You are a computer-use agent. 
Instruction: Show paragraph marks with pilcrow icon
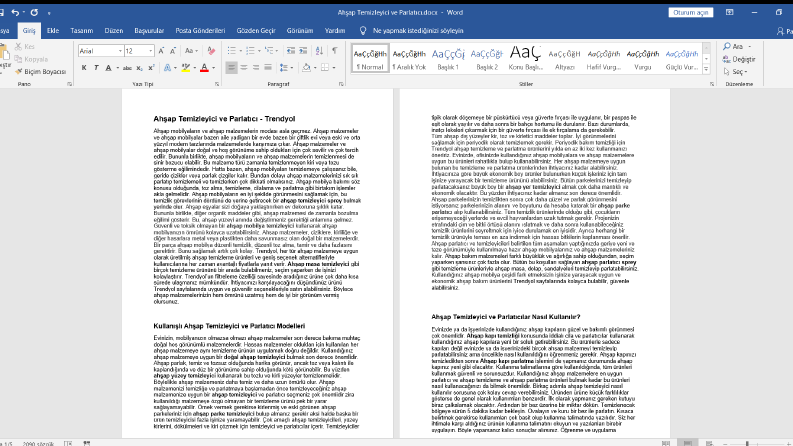tap(335, 51)
